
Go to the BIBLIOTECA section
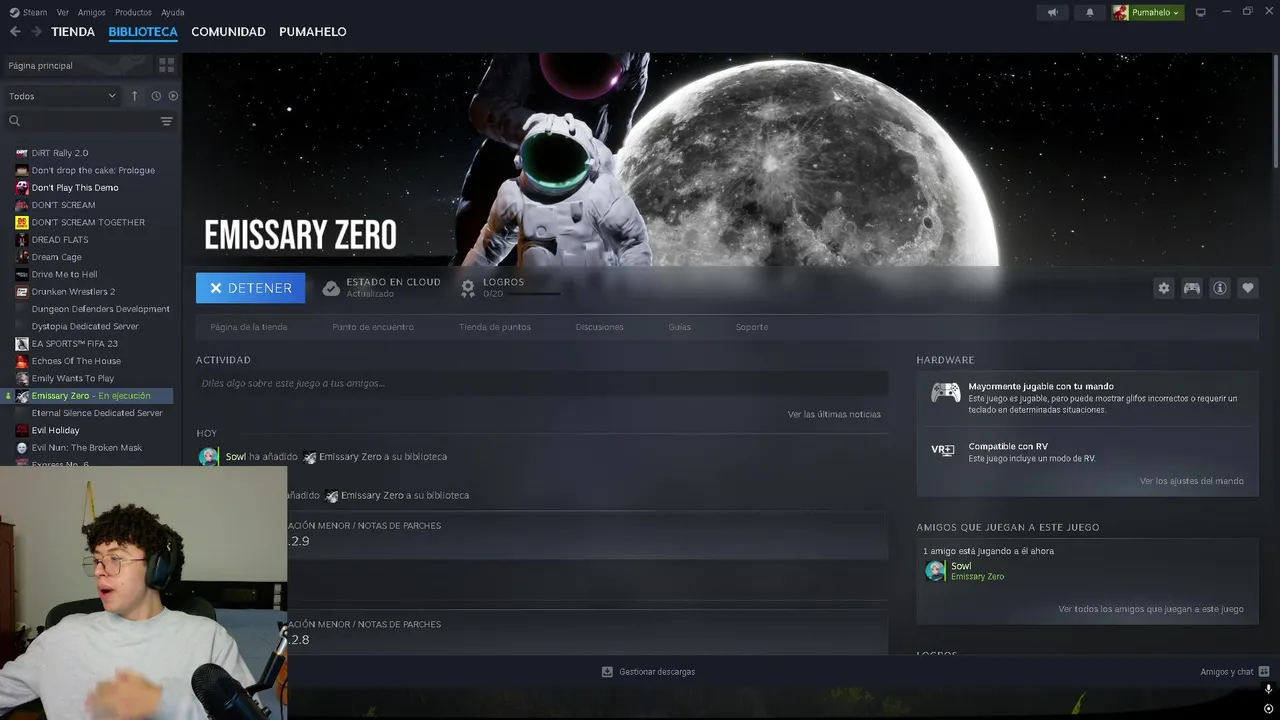click(143, 32)
